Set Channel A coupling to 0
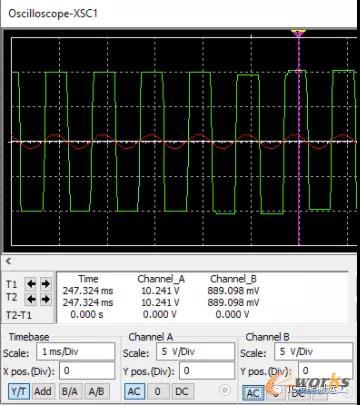 (x=158, y=392)
